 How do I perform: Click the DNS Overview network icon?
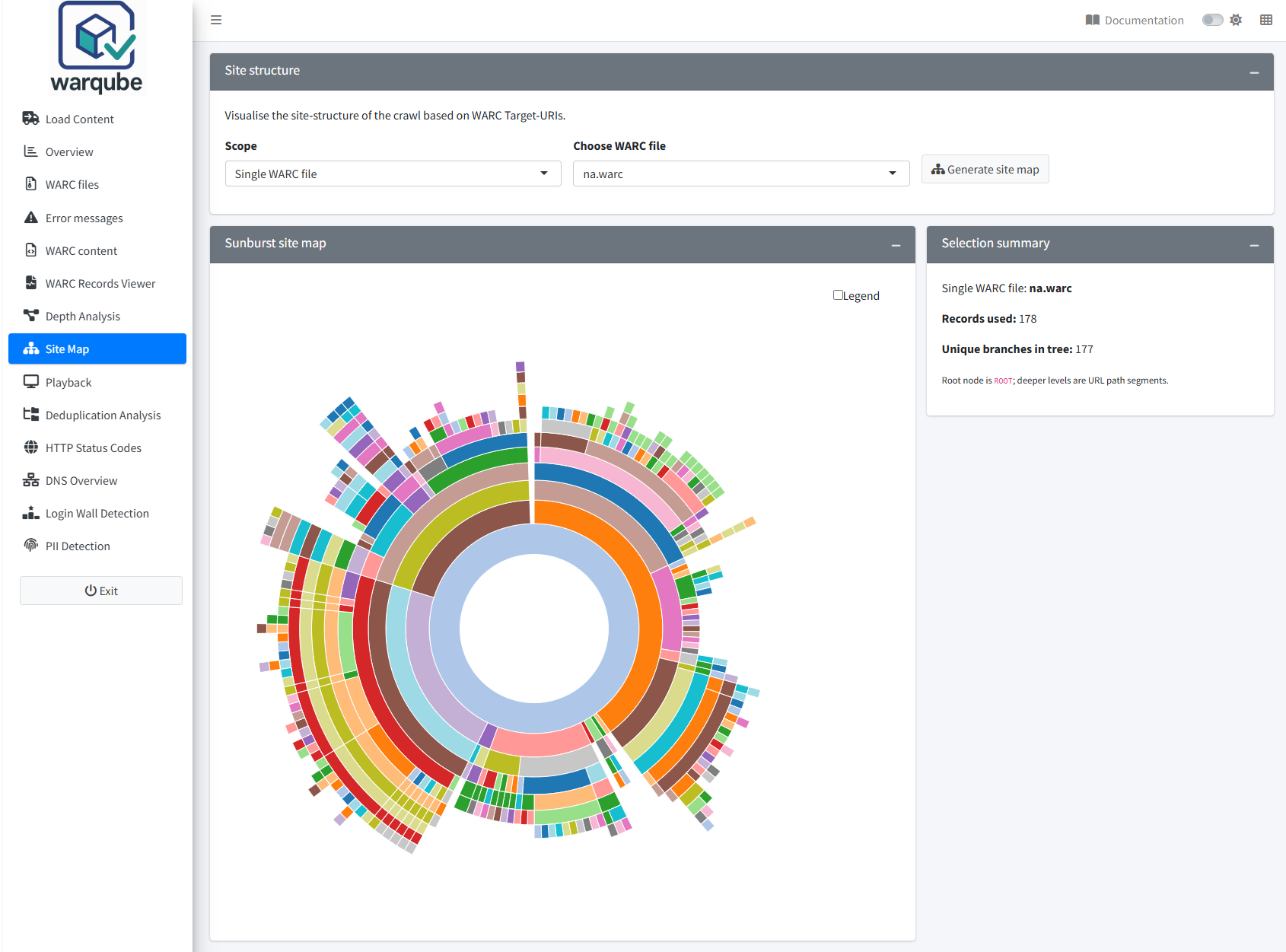tap(30, 480)
